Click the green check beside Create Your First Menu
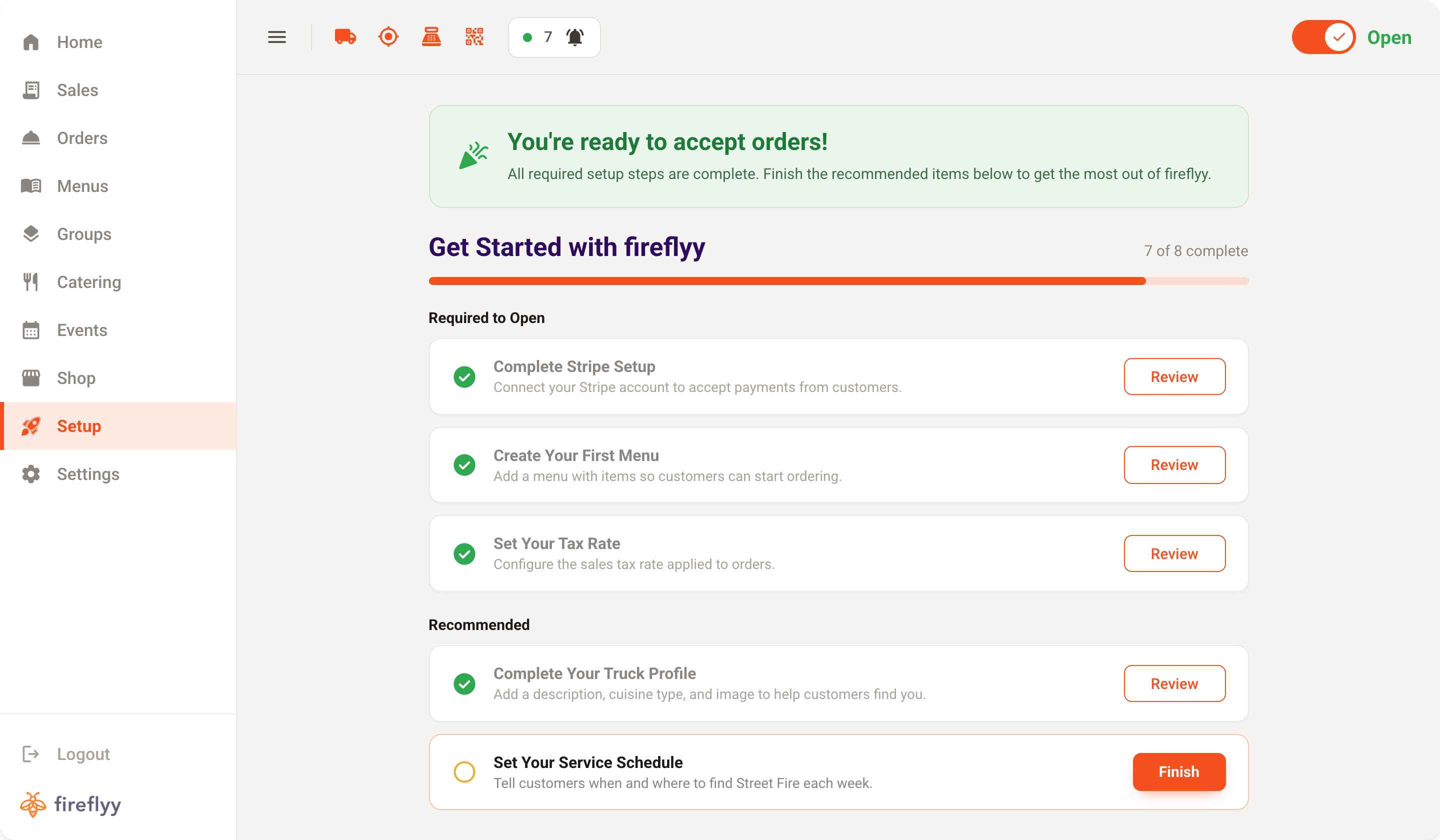The width and height of the screenshot is (1440, 840). 464,465
